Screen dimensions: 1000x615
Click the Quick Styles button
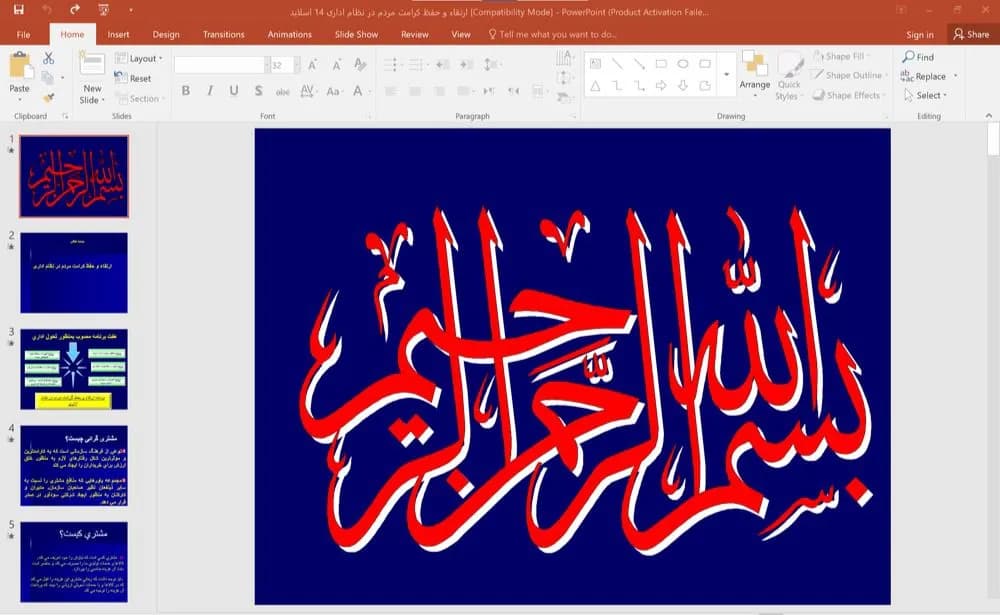(790, 75)
